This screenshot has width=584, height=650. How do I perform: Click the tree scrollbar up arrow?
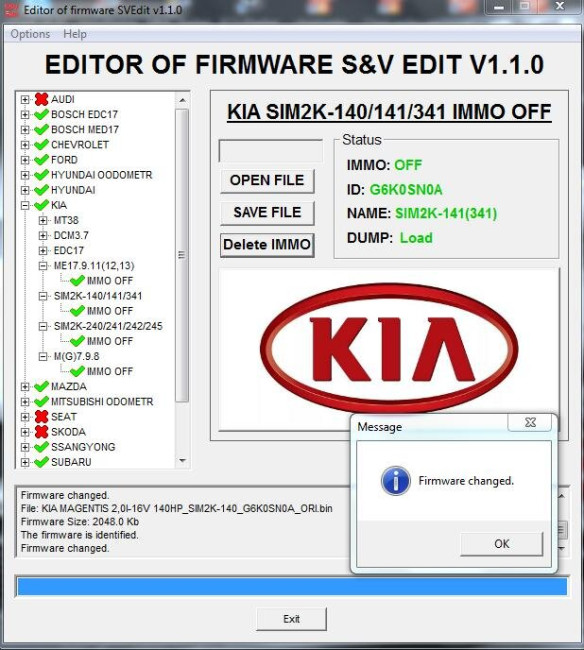(x=182, y=100)
